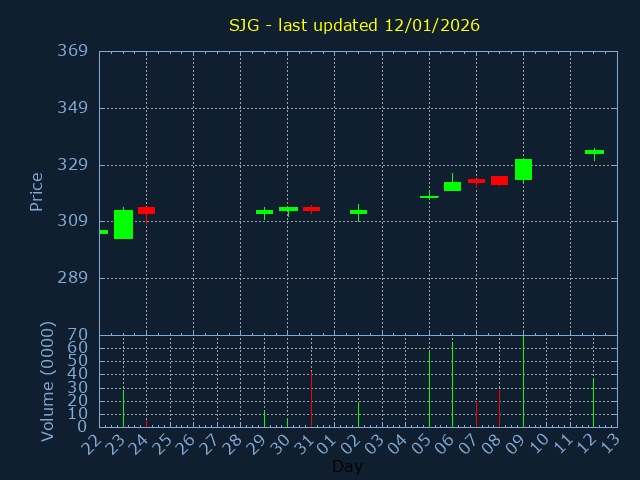Click the green candlestick on day 29
Screen dimensions: 640x480
tap(264, 212)
